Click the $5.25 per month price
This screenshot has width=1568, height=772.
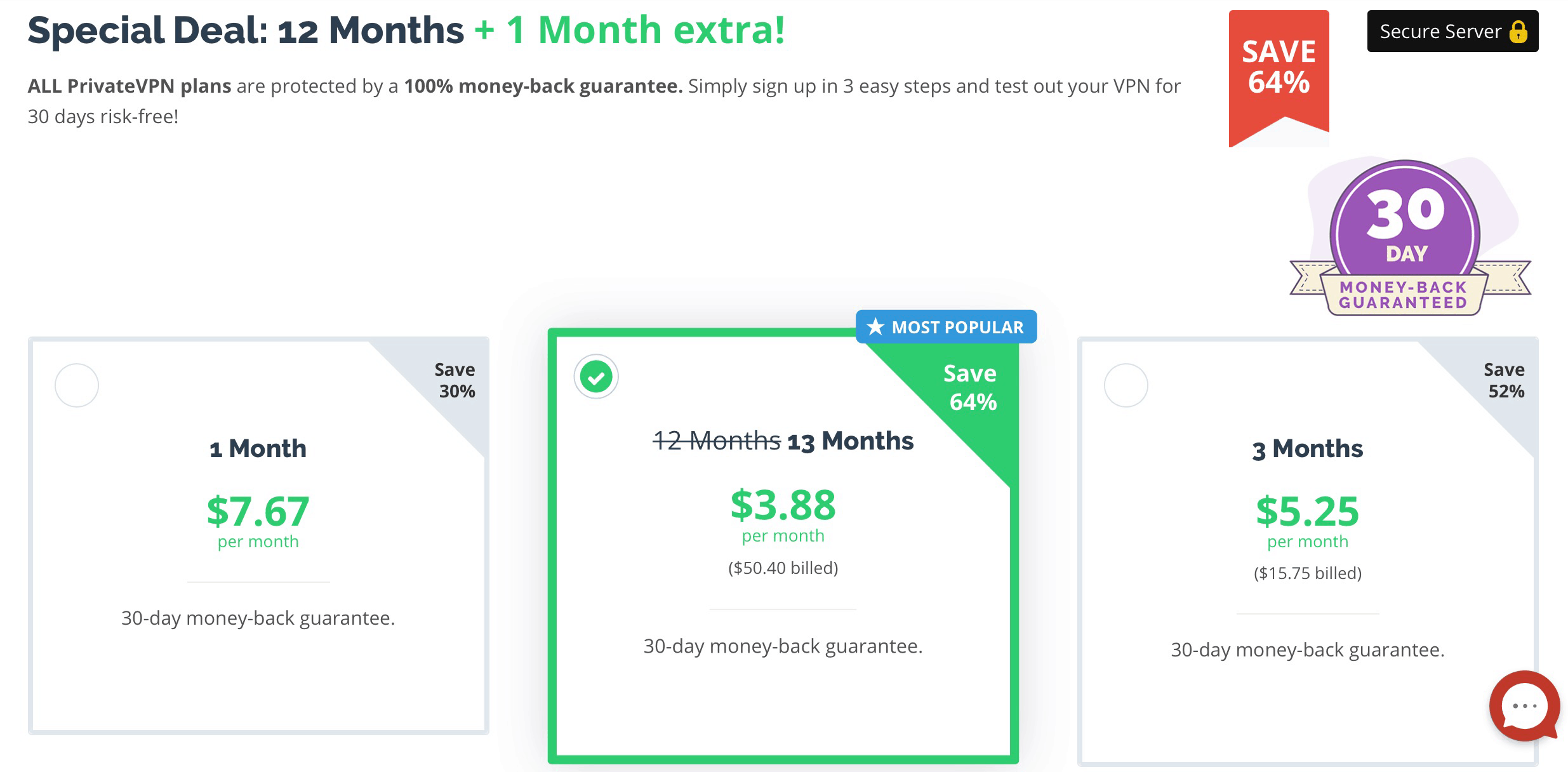(1307, 512)
